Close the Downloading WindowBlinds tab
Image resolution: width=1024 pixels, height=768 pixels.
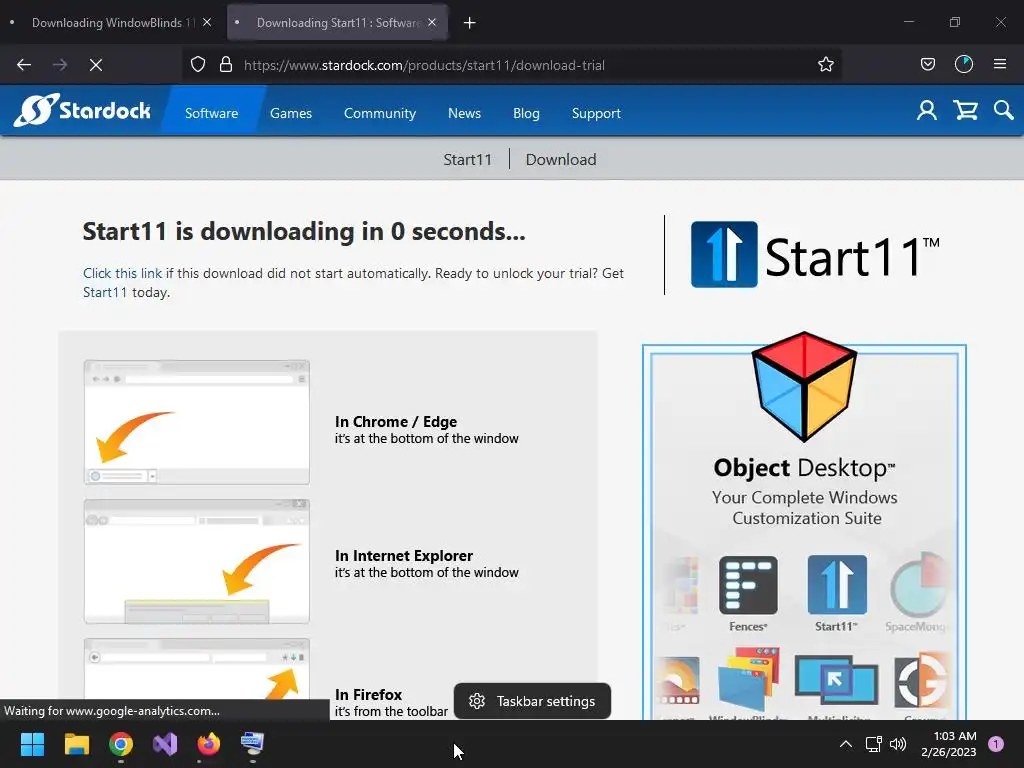(x=207, y=22)
